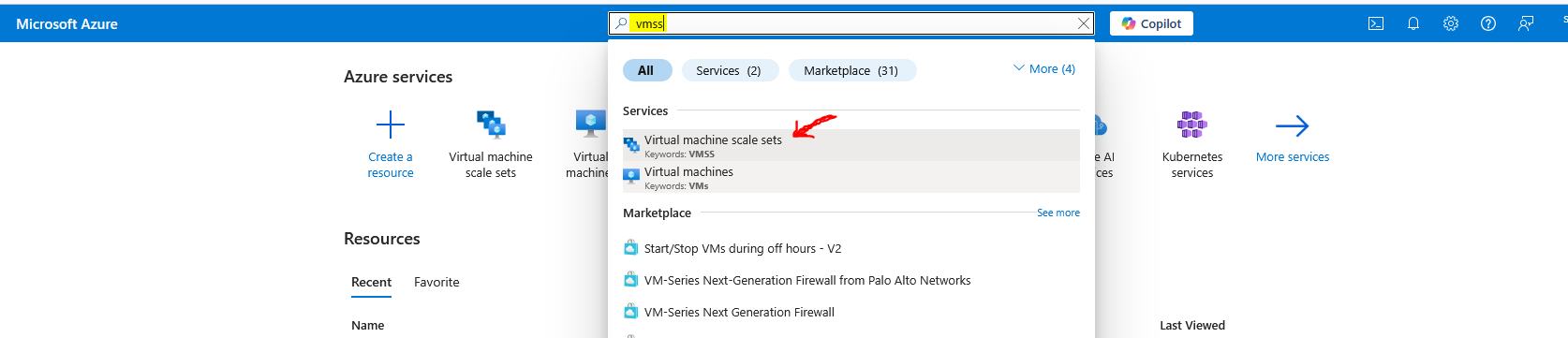Image resolution: width=1568 pixels, height=338 pixels.
Task: Choose Virtual machine scale sets search result
Action: pos(851,145)
